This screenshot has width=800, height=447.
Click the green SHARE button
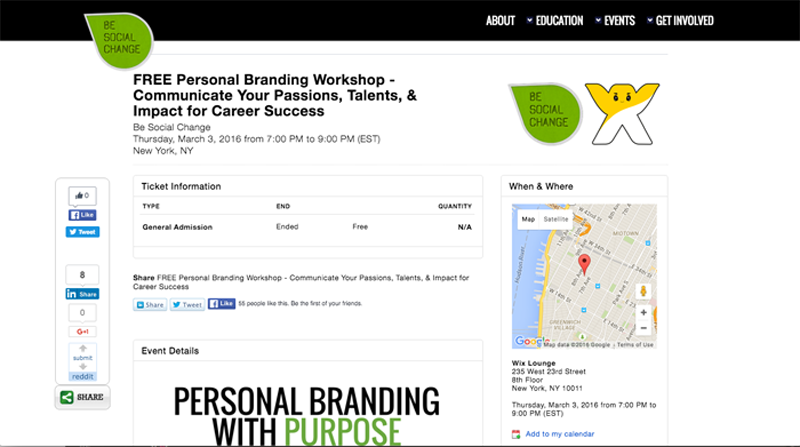pos(83,397)
